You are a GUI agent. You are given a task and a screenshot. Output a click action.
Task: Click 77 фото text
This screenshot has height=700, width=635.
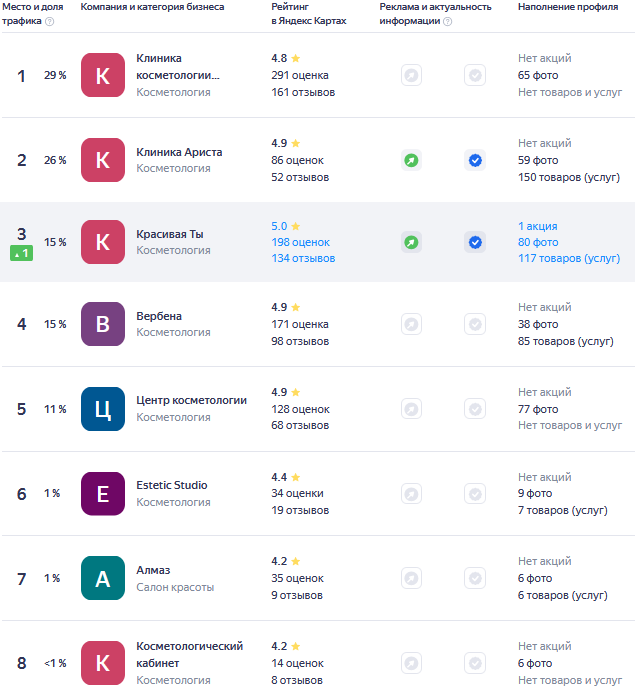pos(538,409)
